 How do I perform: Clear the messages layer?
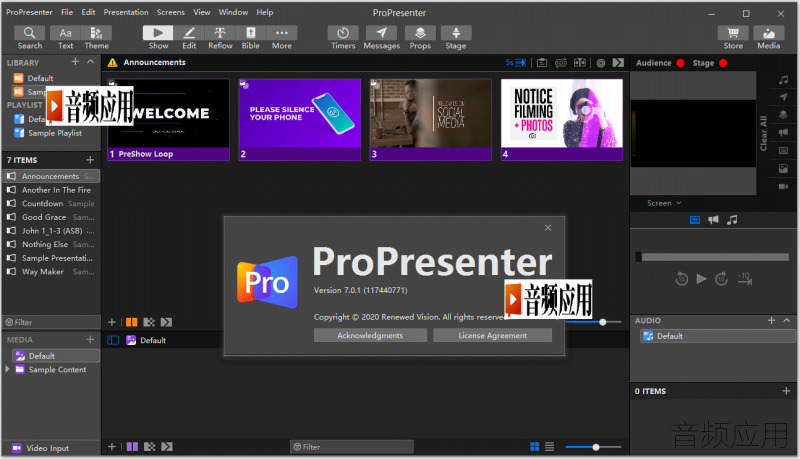[783, 97]
